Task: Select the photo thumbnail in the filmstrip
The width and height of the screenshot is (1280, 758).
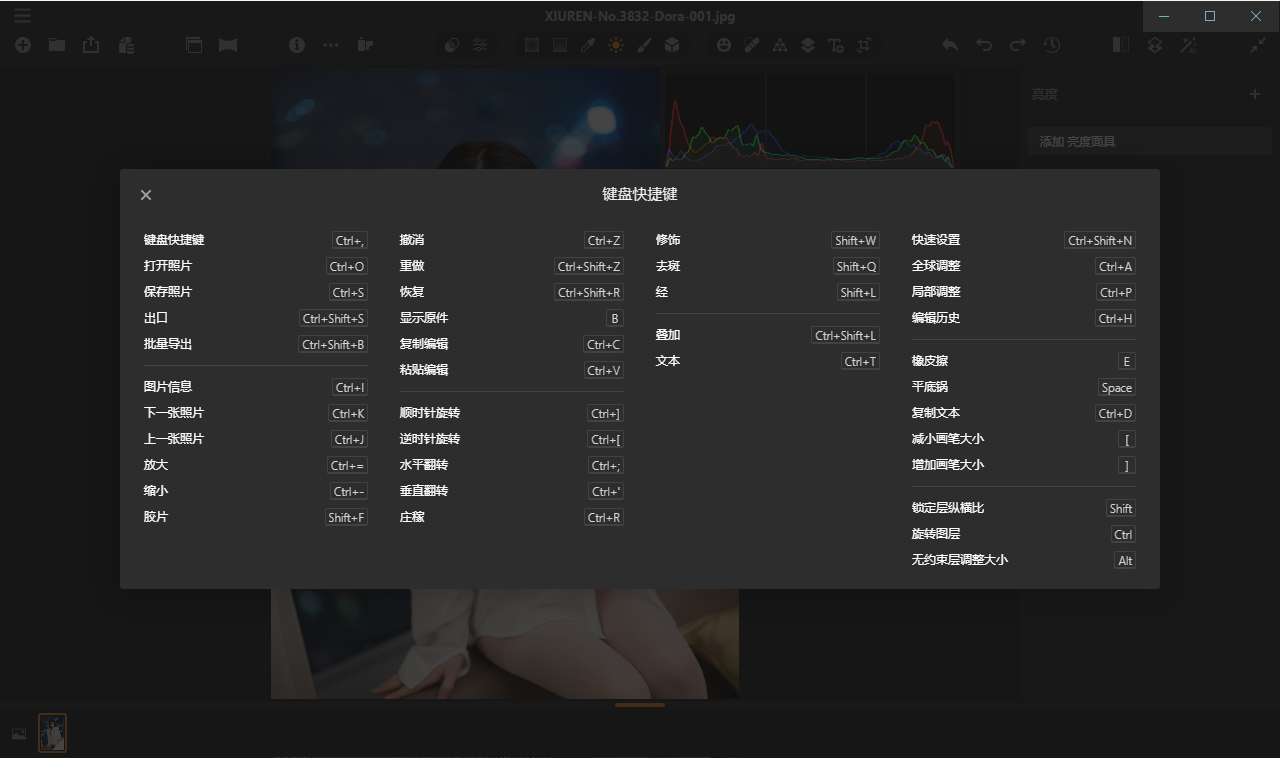Action: (52, 733)
